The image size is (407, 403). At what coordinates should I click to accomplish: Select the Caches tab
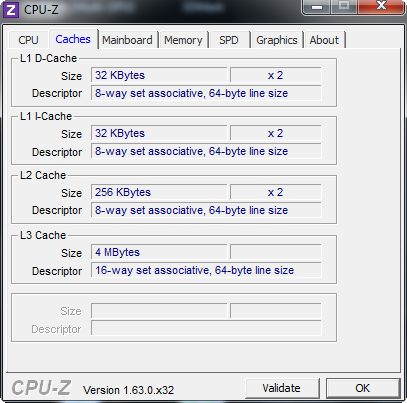73,39
